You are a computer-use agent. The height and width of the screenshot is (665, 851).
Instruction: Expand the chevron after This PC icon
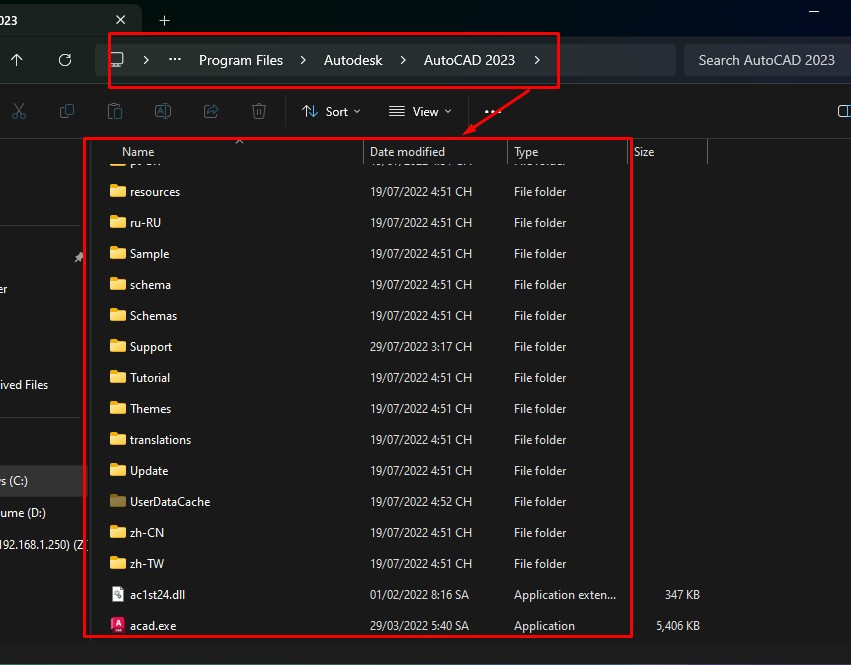pos(146,60)
